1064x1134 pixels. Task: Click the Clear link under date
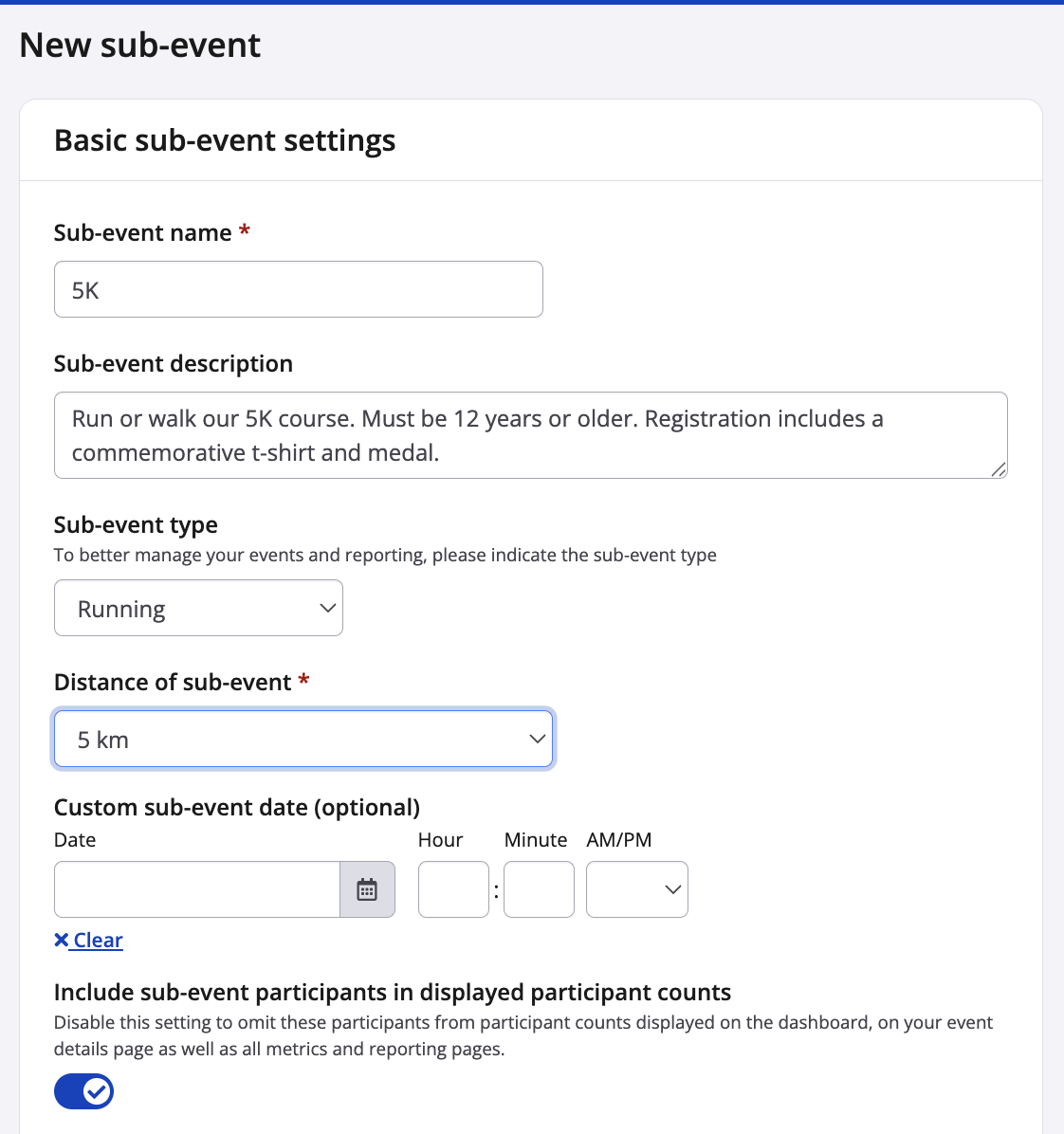[99, 940]
